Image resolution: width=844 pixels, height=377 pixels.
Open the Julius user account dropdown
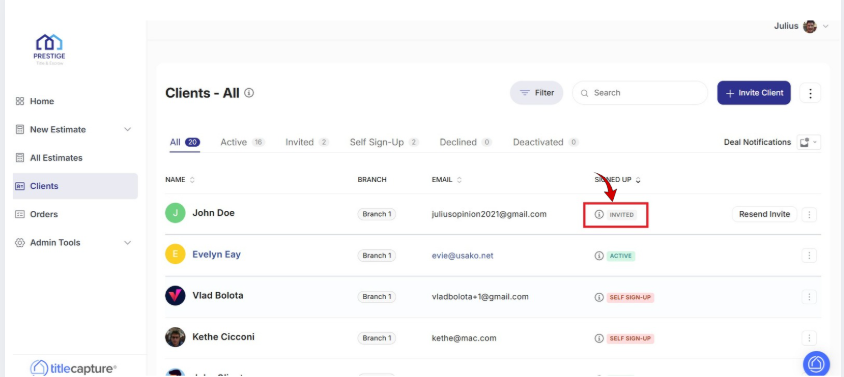[x=801, y=26]
